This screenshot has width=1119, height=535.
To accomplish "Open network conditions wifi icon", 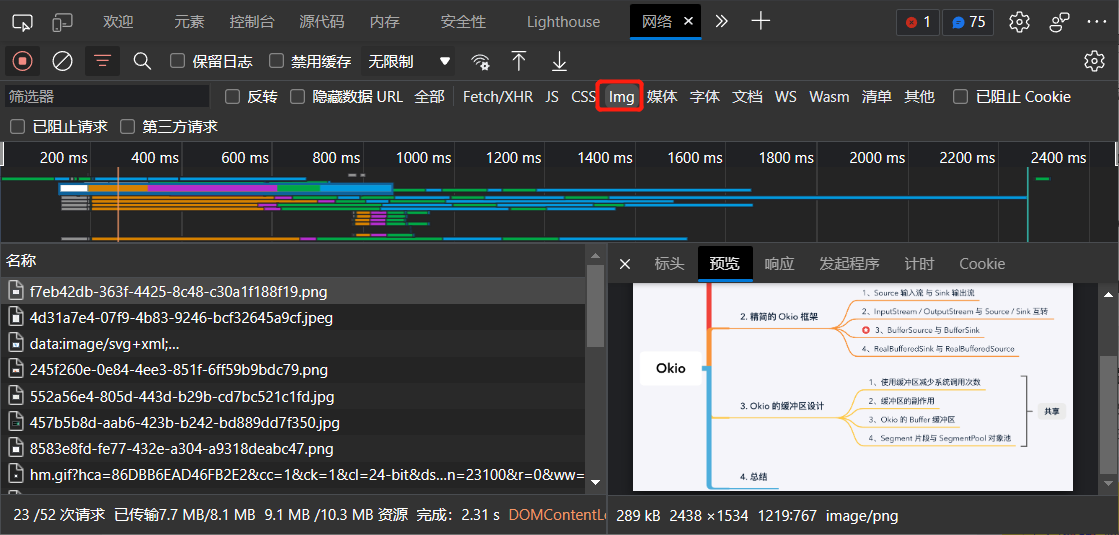I will [x=481, y=62].
